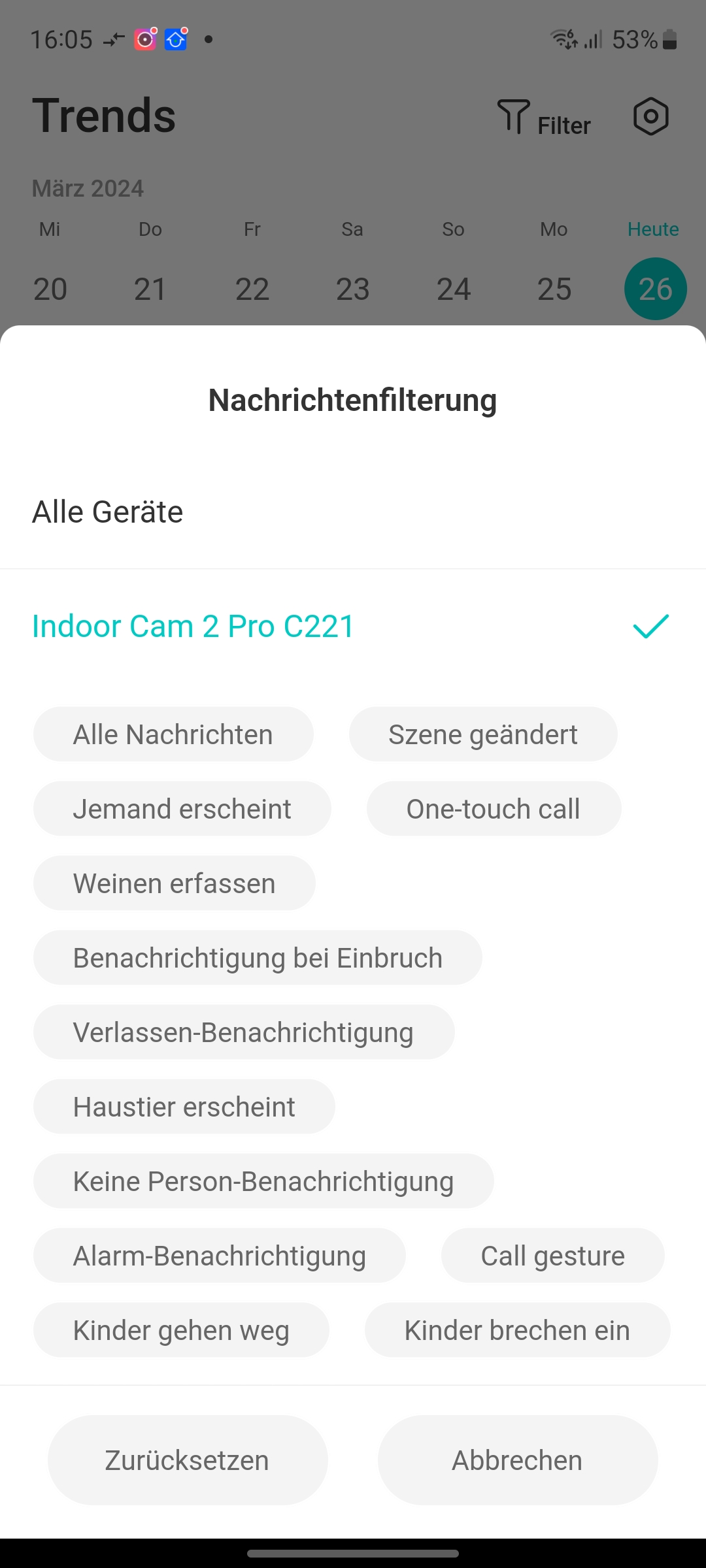Image resolution: width=706 pixels, height=1568 pixels.
Task: Toggle the Jemand erscheint filter chip
Action: (x=182, y=809)
